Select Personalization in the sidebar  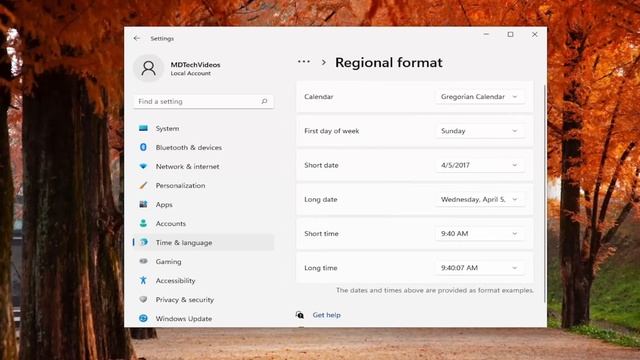point(203,185)
